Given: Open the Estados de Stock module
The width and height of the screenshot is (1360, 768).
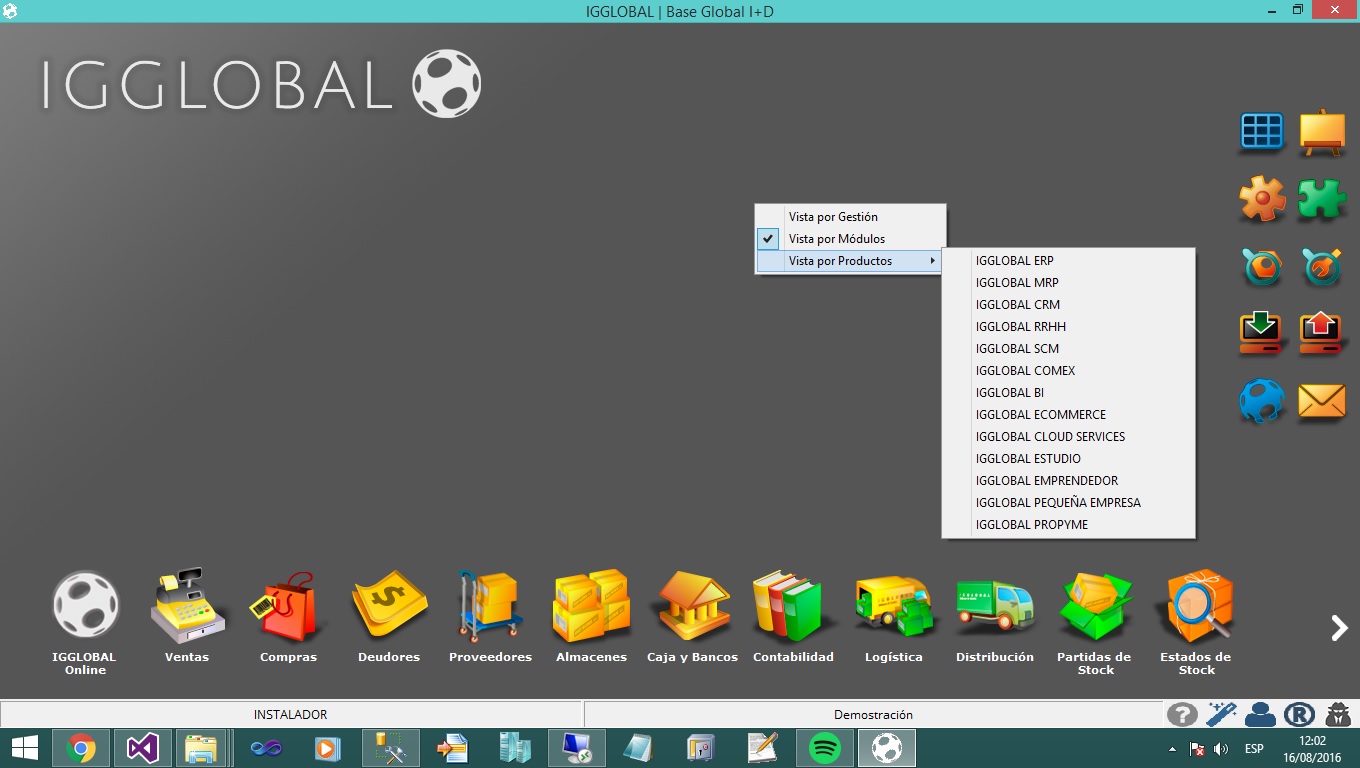Looking at the screenshot, I should (x=1196, y=622).
